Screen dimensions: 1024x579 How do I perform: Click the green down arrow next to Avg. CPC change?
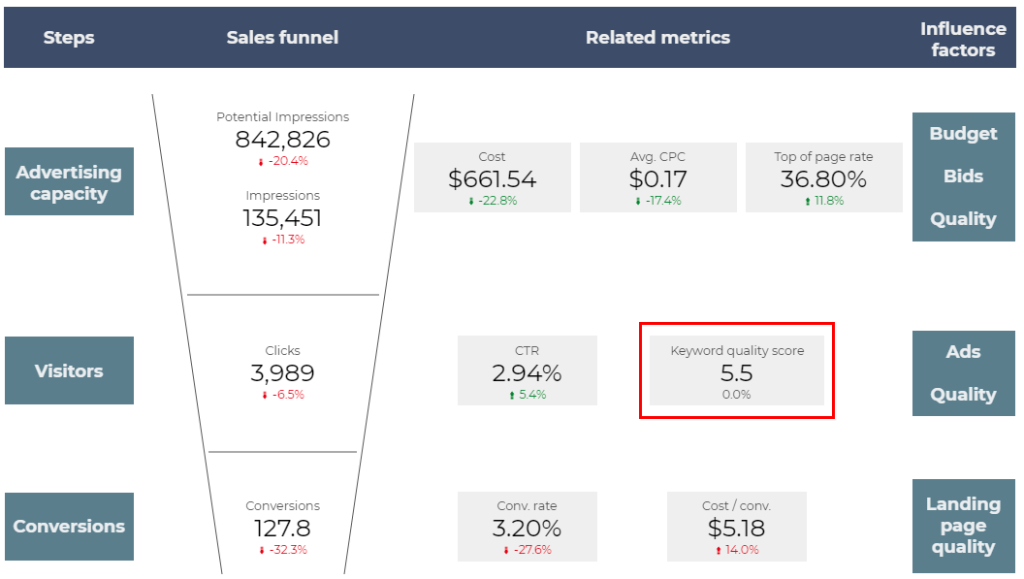pyautogui.click(x=639, y=200)
